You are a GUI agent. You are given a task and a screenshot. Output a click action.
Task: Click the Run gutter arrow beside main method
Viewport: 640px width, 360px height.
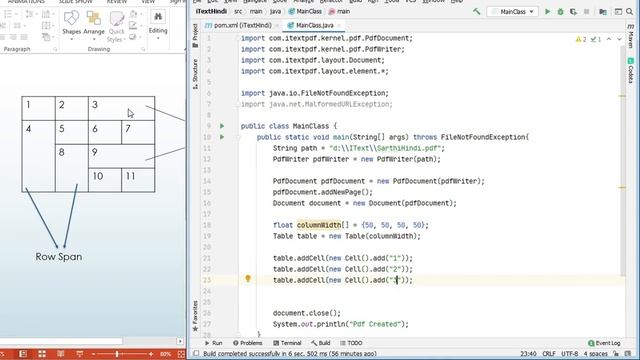222,137
